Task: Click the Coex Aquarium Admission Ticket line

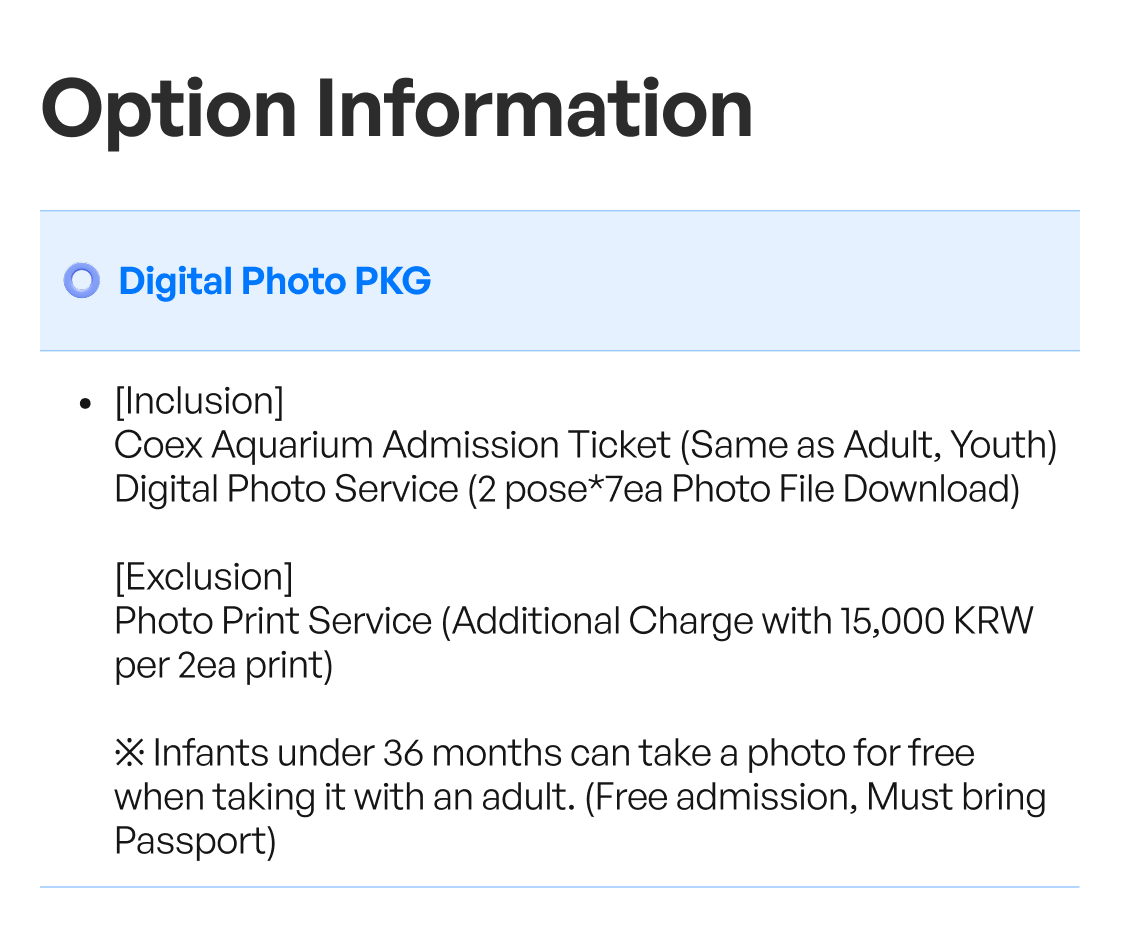Action: 585,445
